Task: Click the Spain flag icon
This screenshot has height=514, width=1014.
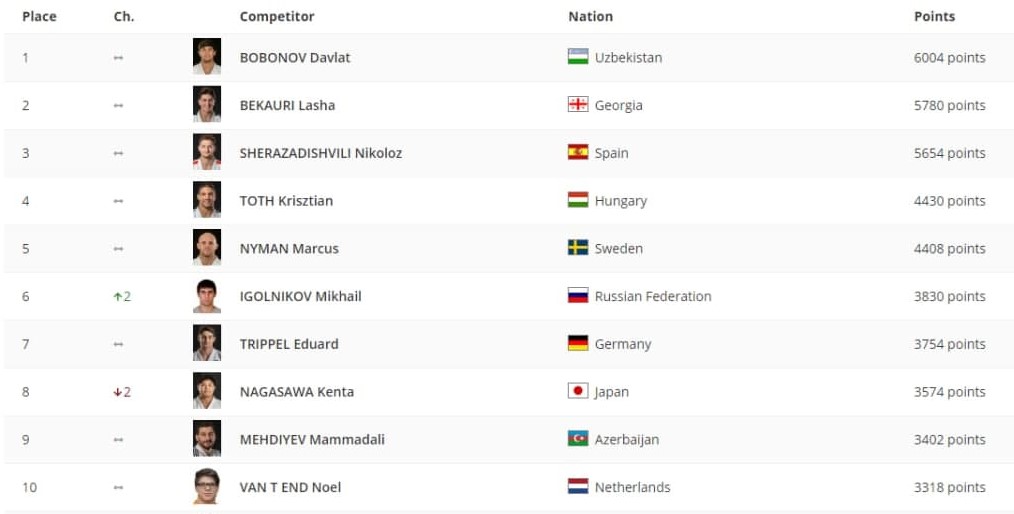Action: click(578, 153)
